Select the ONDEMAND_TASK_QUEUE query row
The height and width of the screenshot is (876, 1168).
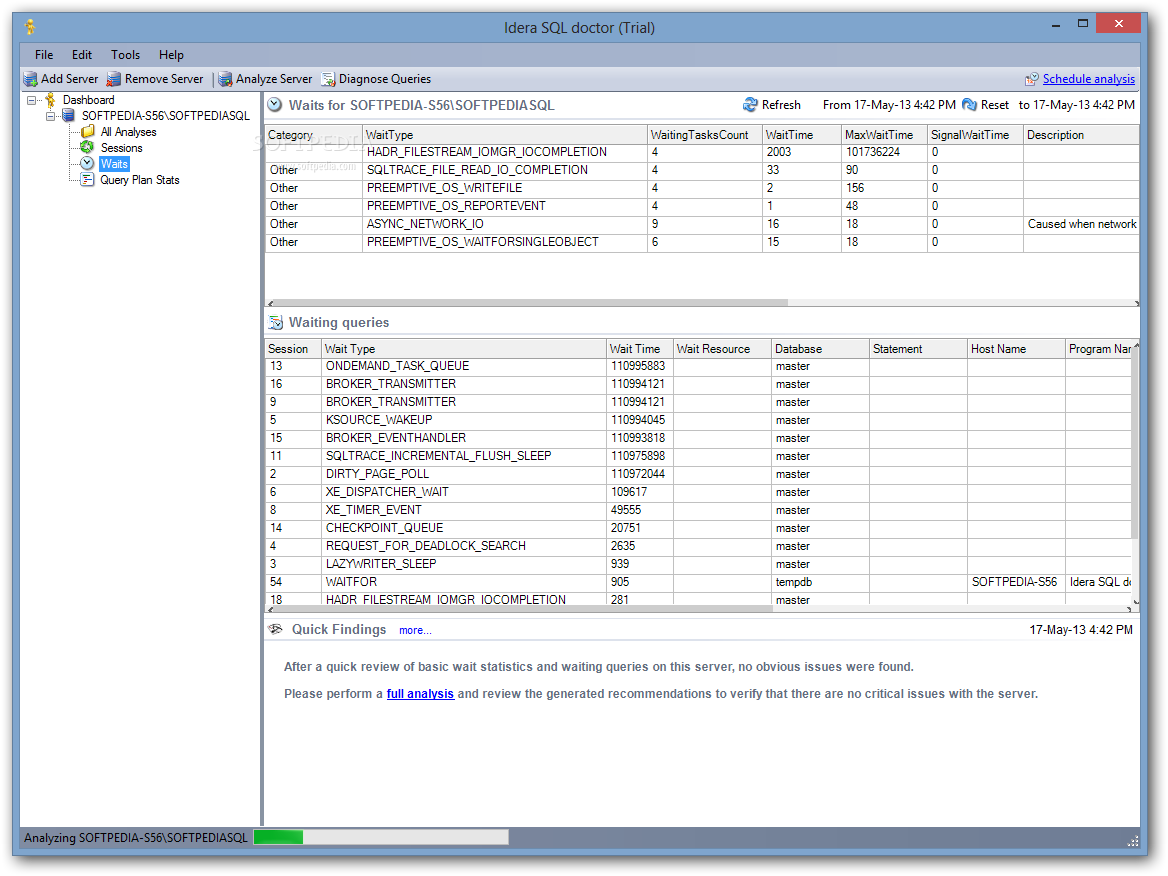[x=698, y=366]
